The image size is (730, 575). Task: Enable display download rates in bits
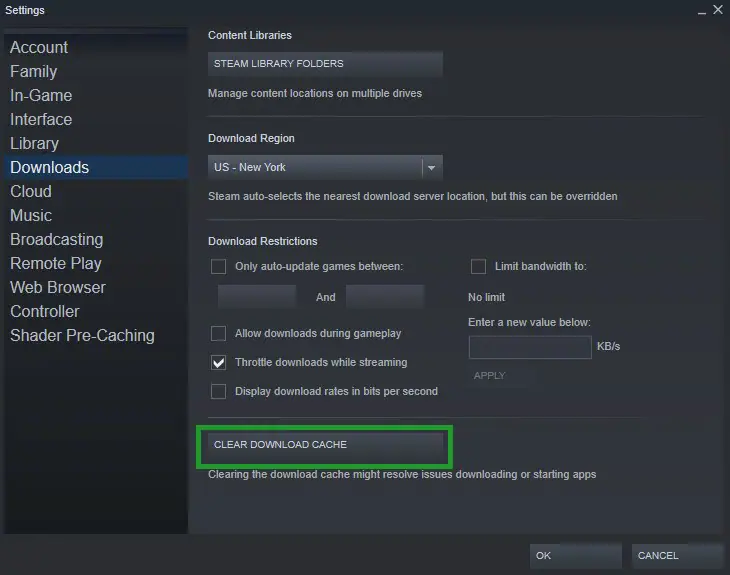pos(218,391)
